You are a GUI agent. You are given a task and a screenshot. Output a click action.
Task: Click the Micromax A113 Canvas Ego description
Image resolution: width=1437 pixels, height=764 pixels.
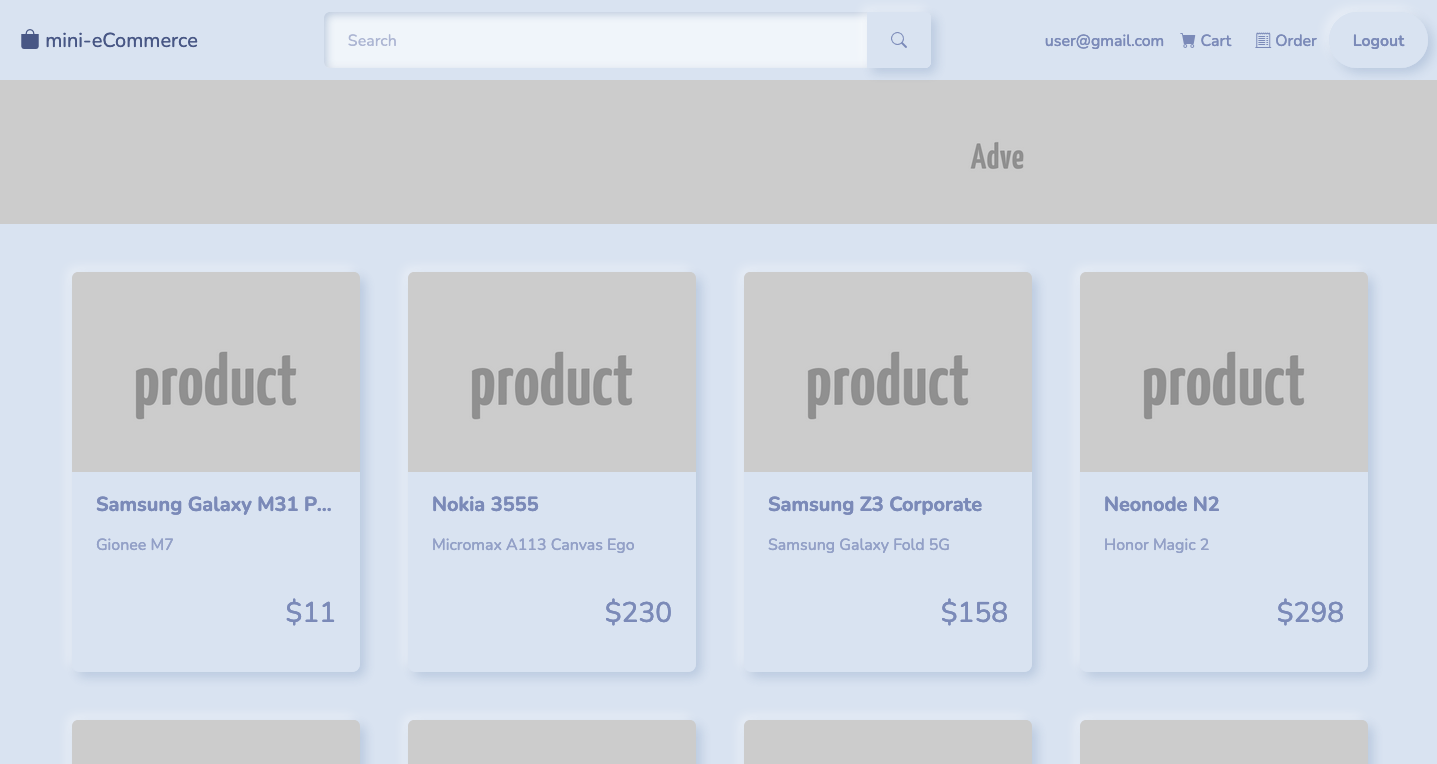pos(533,544)
